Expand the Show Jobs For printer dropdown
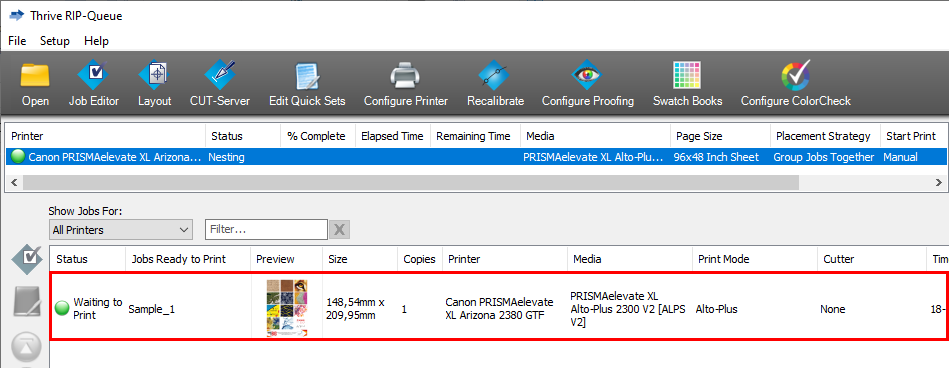This screenshot has width=949, height=368. 120,230
